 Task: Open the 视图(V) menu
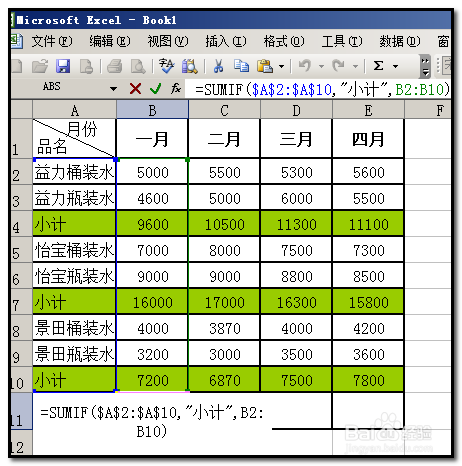[168, 41]
